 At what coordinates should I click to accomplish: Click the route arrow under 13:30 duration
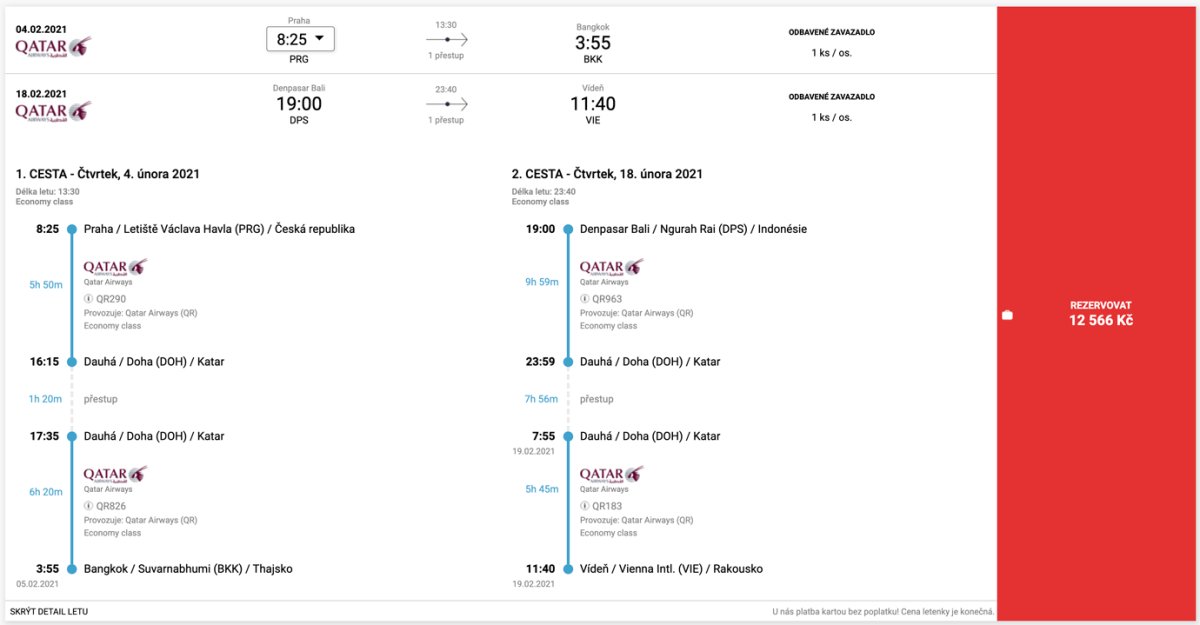[x=446, y=39]
